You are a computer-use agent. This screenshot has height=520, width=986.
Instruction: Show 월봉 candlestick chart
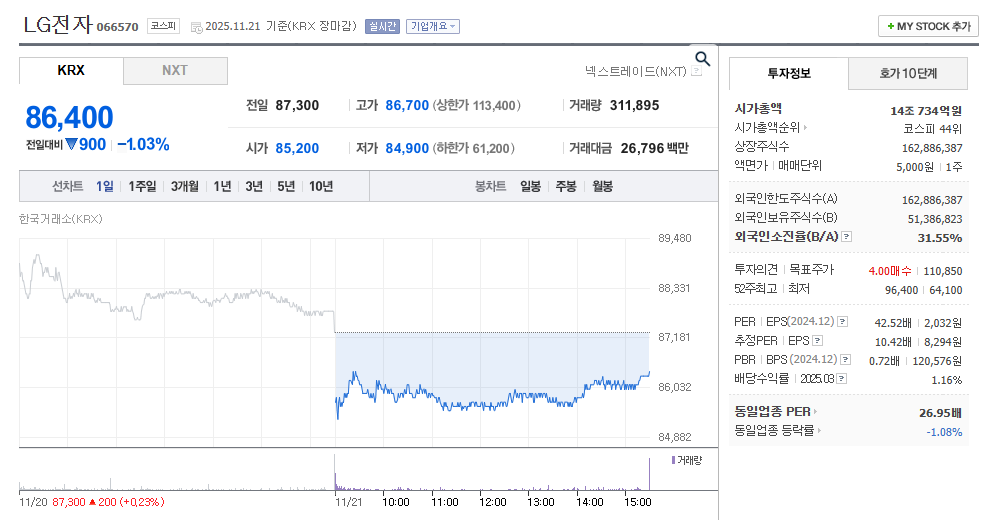tap(602, 186)
